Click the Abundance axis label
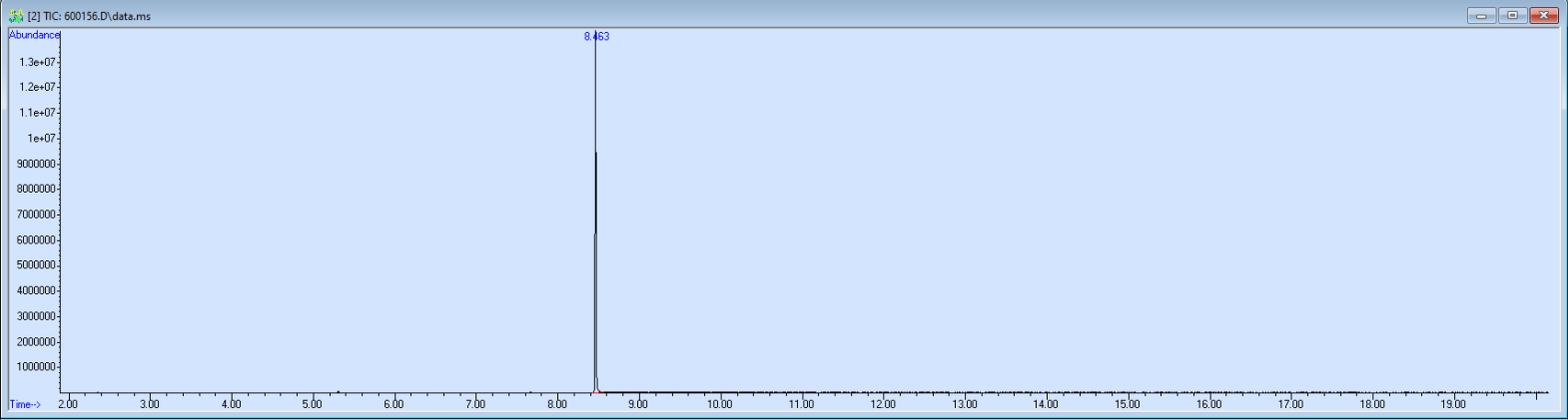This screenshot has width=1568, height=420. (x=34, y=35)
